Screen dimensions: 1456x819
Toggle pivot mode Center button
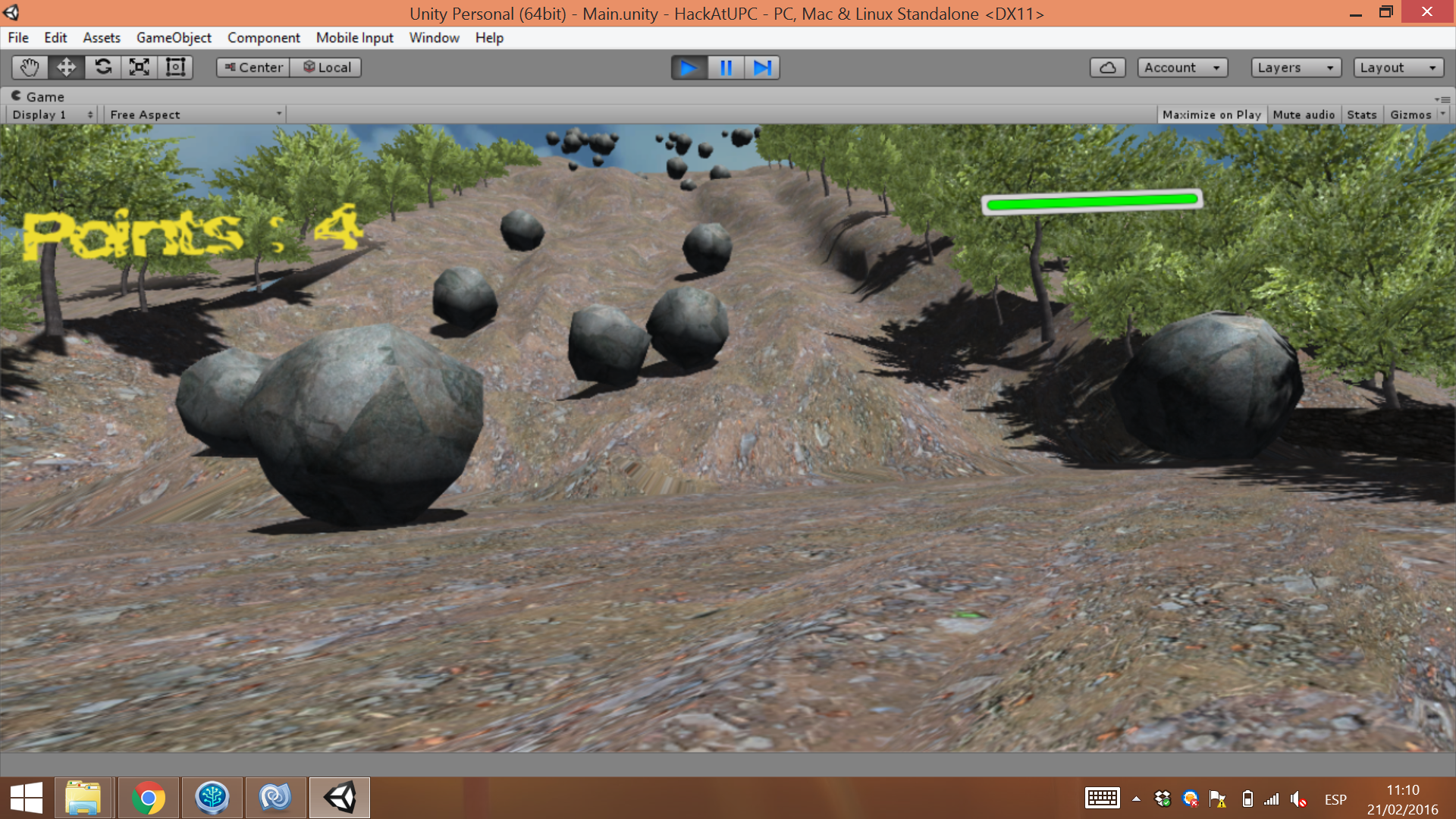pos(253,67)
